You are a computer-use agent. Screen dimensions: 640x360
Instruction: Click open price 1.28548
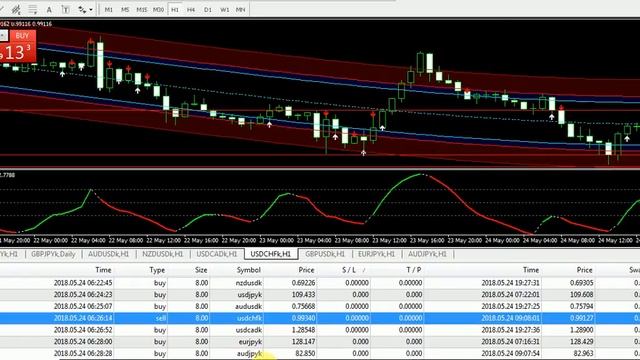(x=303, y=330)
